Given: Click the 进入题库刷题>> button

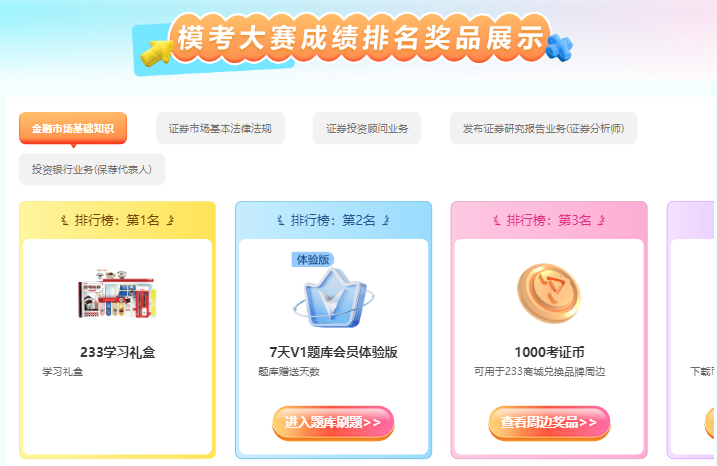Looking at the screenshot, I should pyautogui.click(x=333, y=423).
